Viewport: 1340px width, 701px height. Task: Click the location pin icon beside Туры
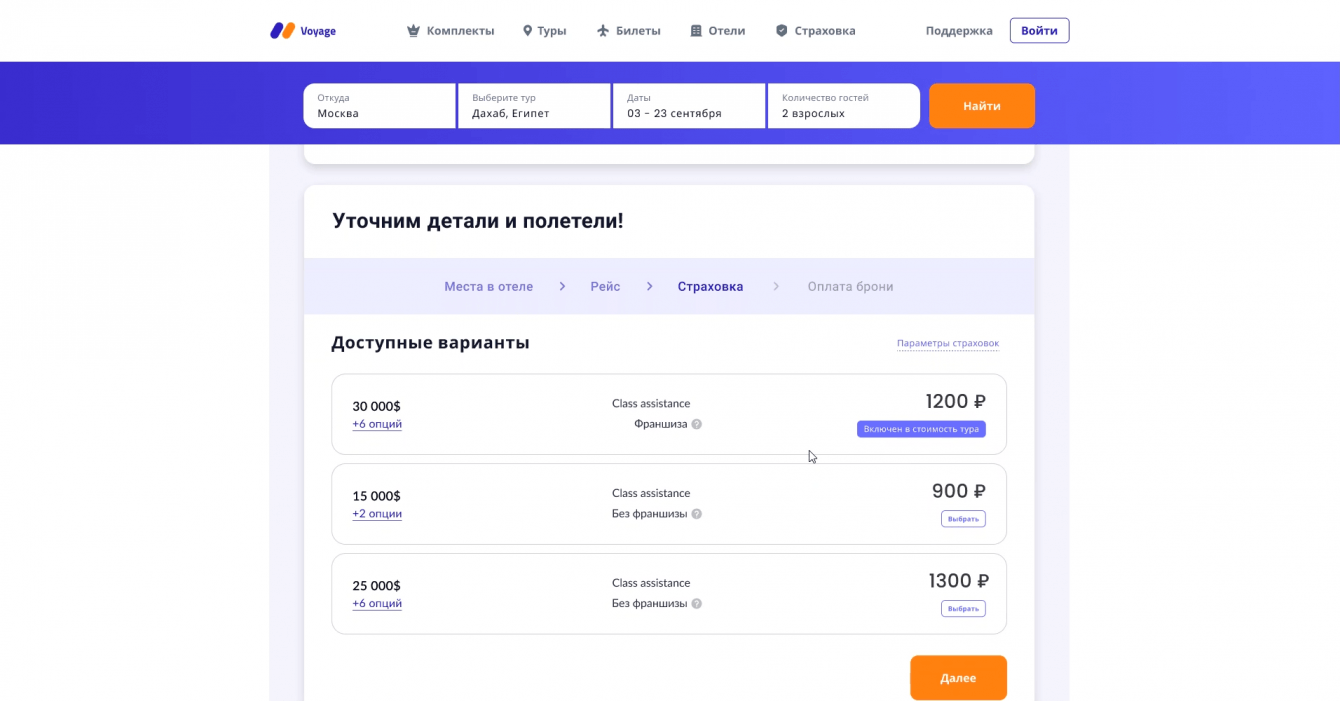point(527,31)
